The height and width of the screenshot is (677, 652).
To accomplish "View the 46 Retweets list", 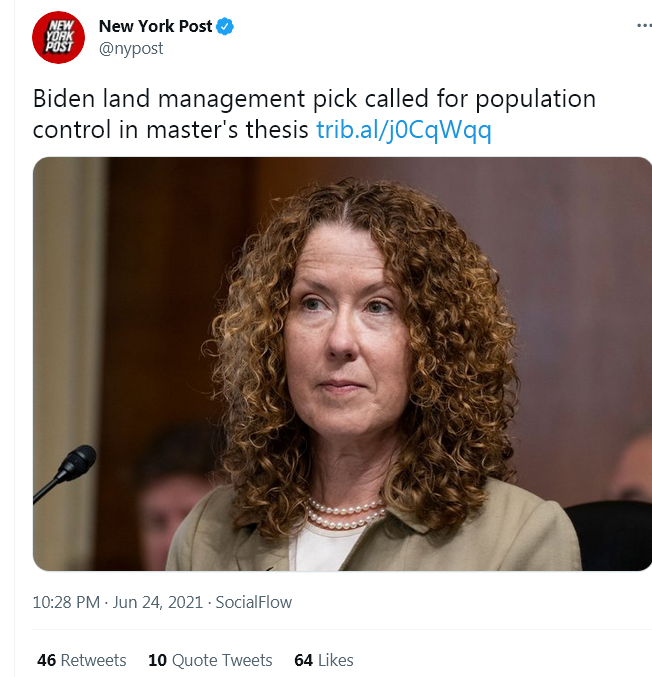I will pos(82,660).
